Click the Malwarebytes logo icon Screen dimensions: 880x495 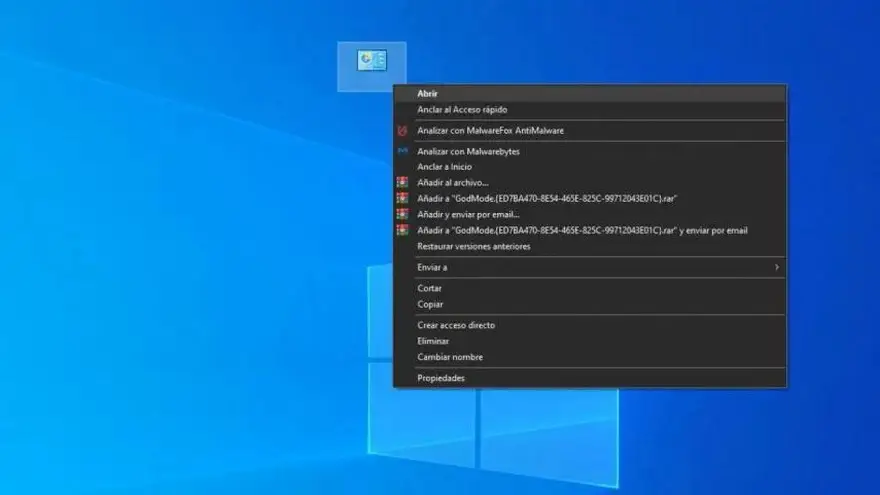[402, 151]
